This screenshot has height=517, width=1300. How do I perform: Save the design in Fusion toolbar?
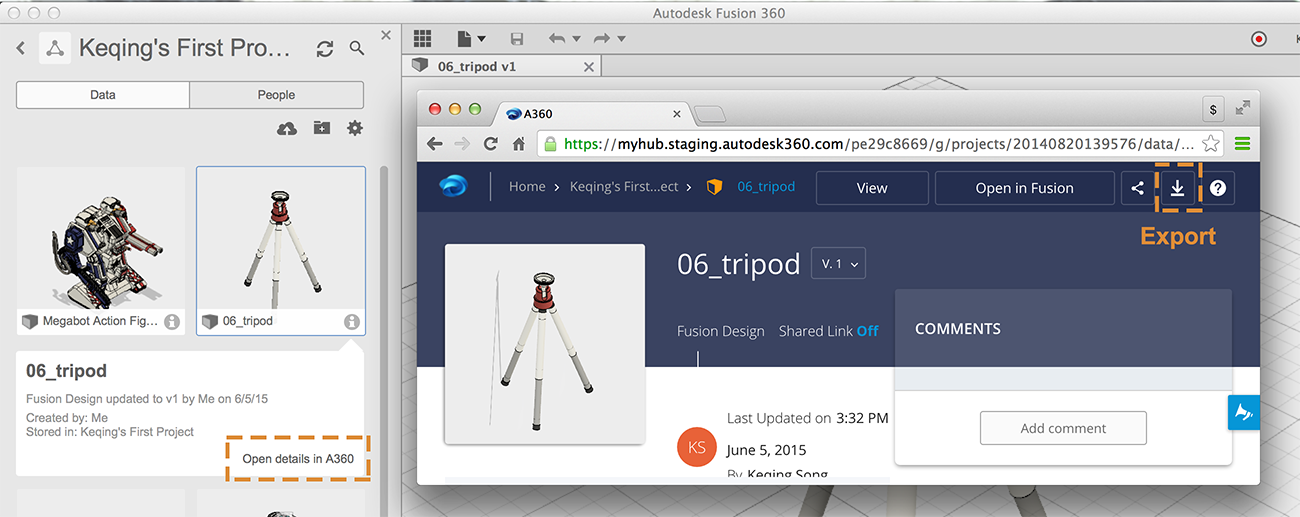517,39
